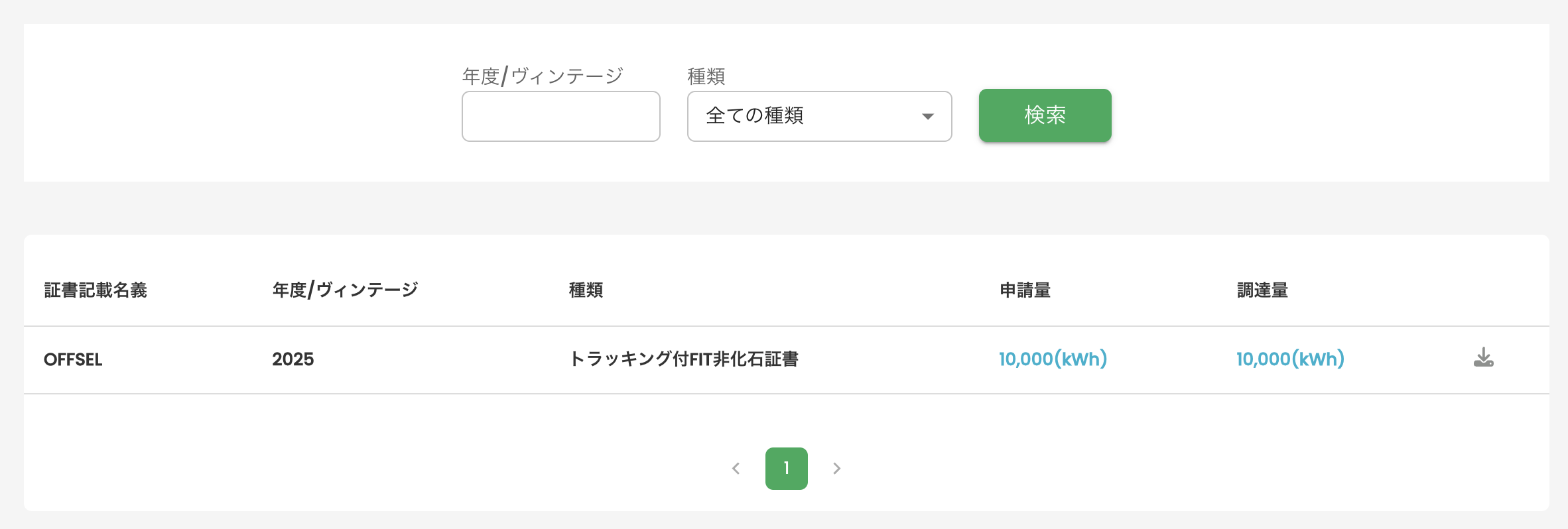
Task: Click the 申請量 value 10,000(kWh) link
Action: coord(1053,359)
